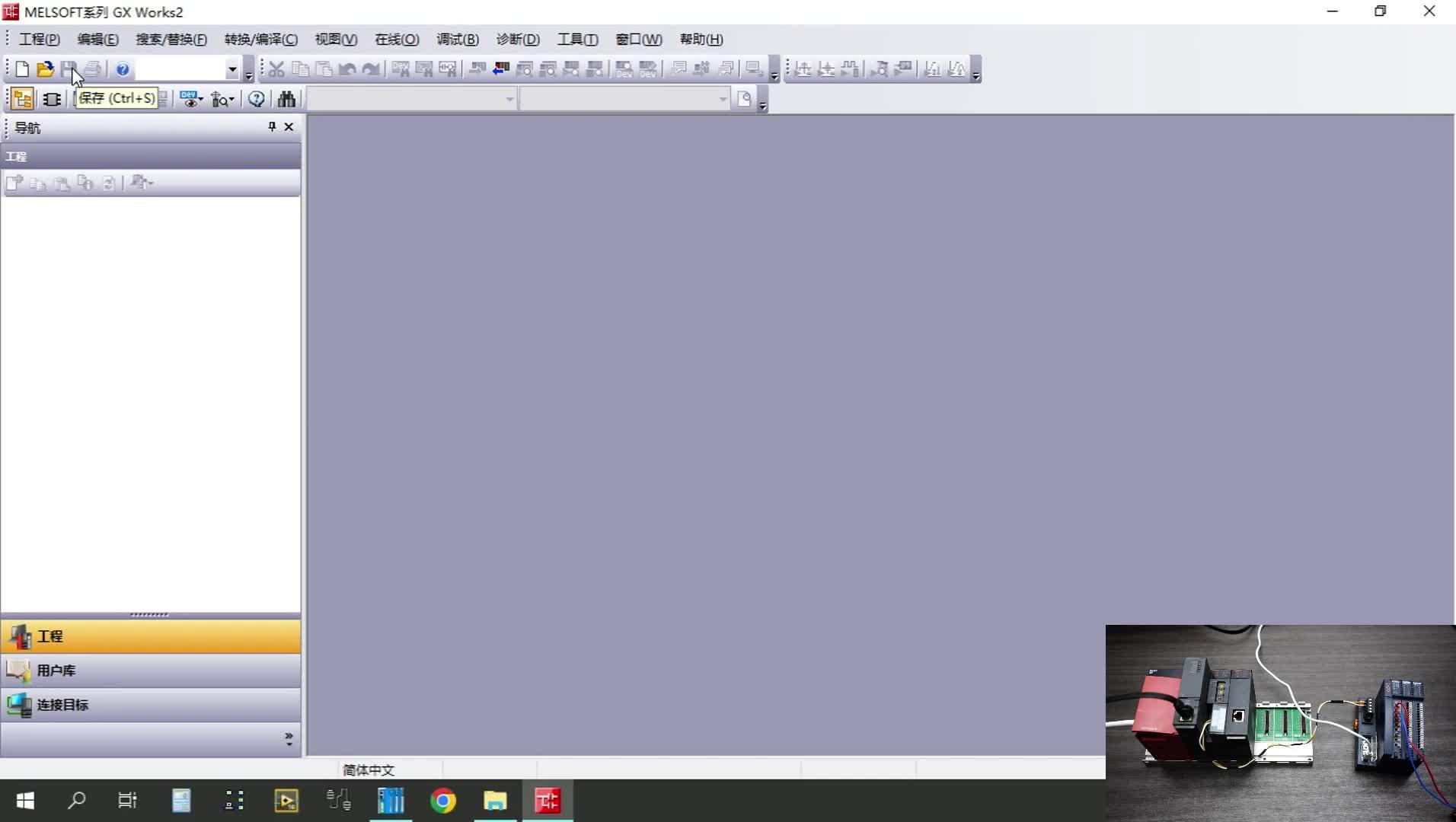This screenshot has width=1456, height=822.
Task: Open the 工具(T) menu
Action: pyautogui.click(x=577, y=40)
